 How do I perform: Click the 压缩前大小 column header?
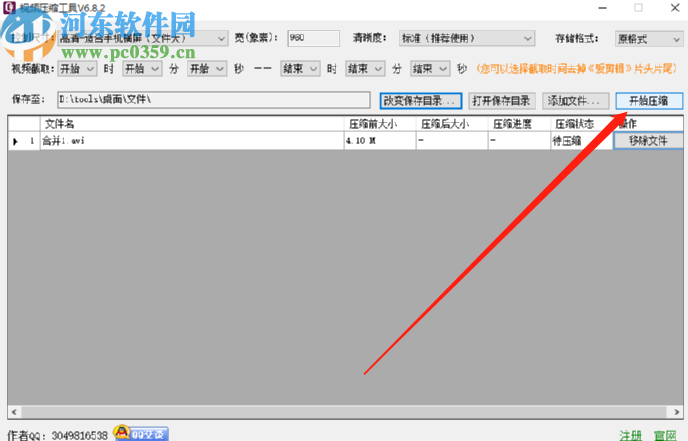pos(380,124)
